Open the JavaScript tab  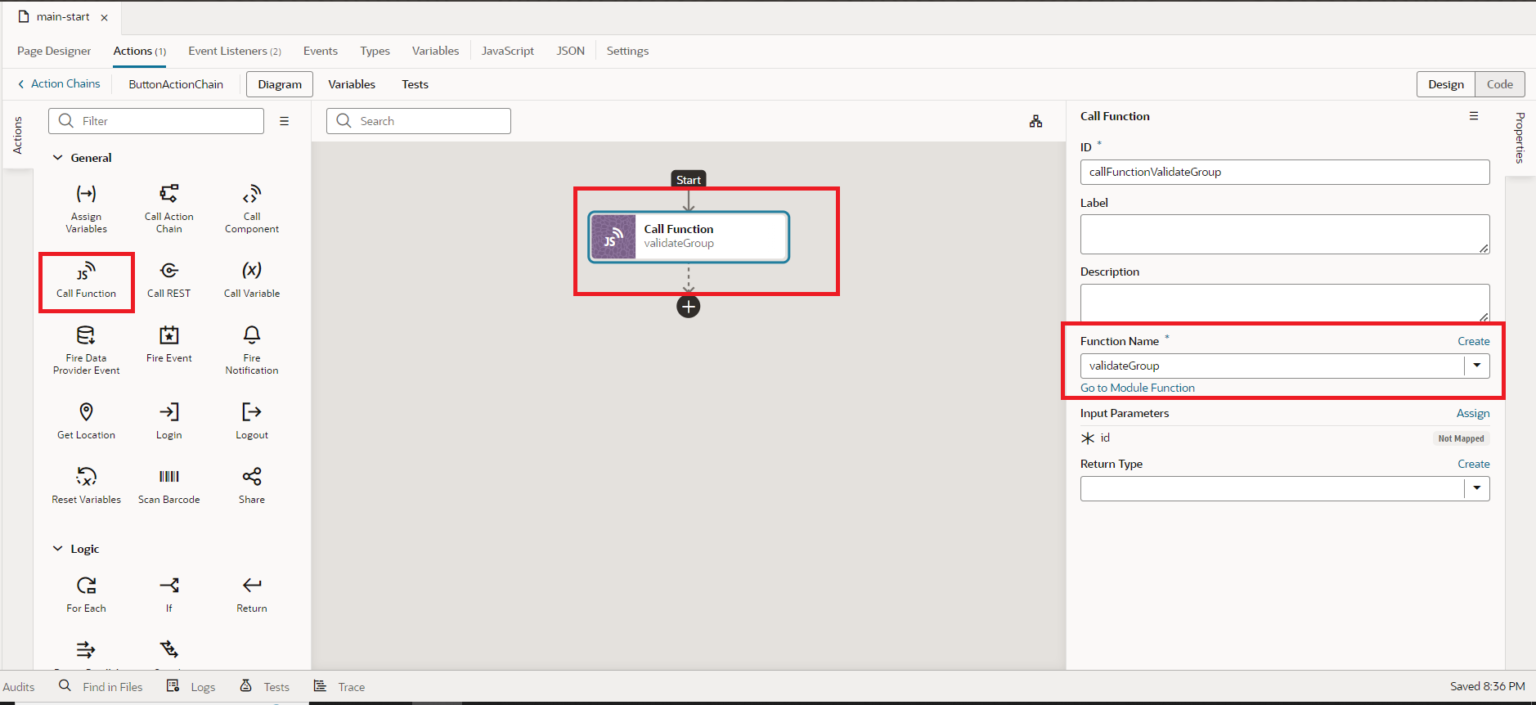507,50
